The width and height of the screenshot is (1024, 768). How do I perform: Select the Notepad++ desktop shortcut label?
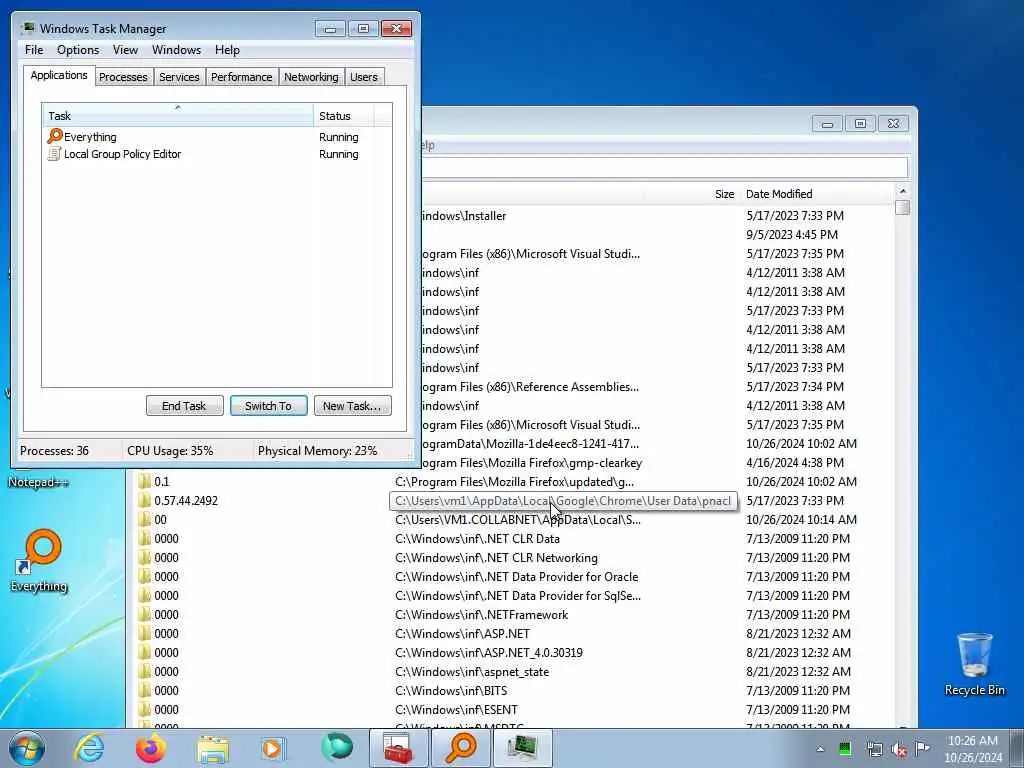point(38,483)
